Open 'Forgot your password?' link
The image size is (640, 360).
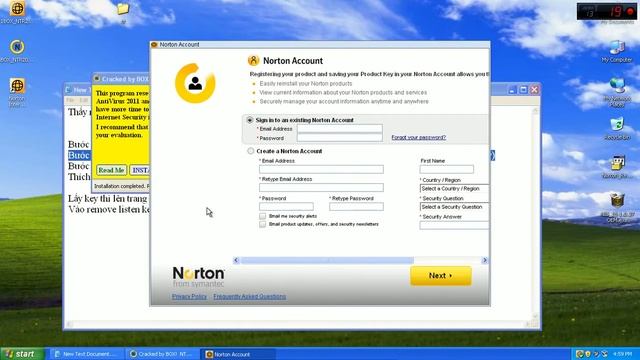(419, 138)
